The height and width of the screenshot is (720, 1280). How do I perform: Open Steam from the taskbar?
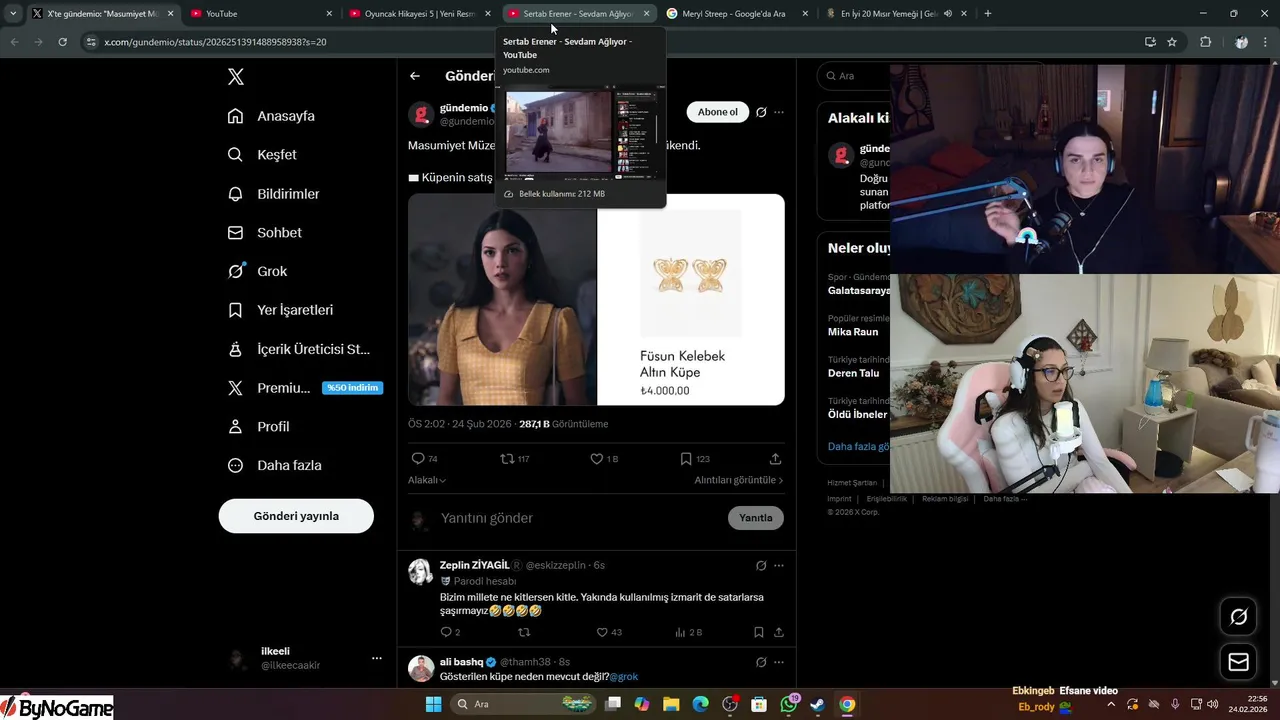(818, 704)
